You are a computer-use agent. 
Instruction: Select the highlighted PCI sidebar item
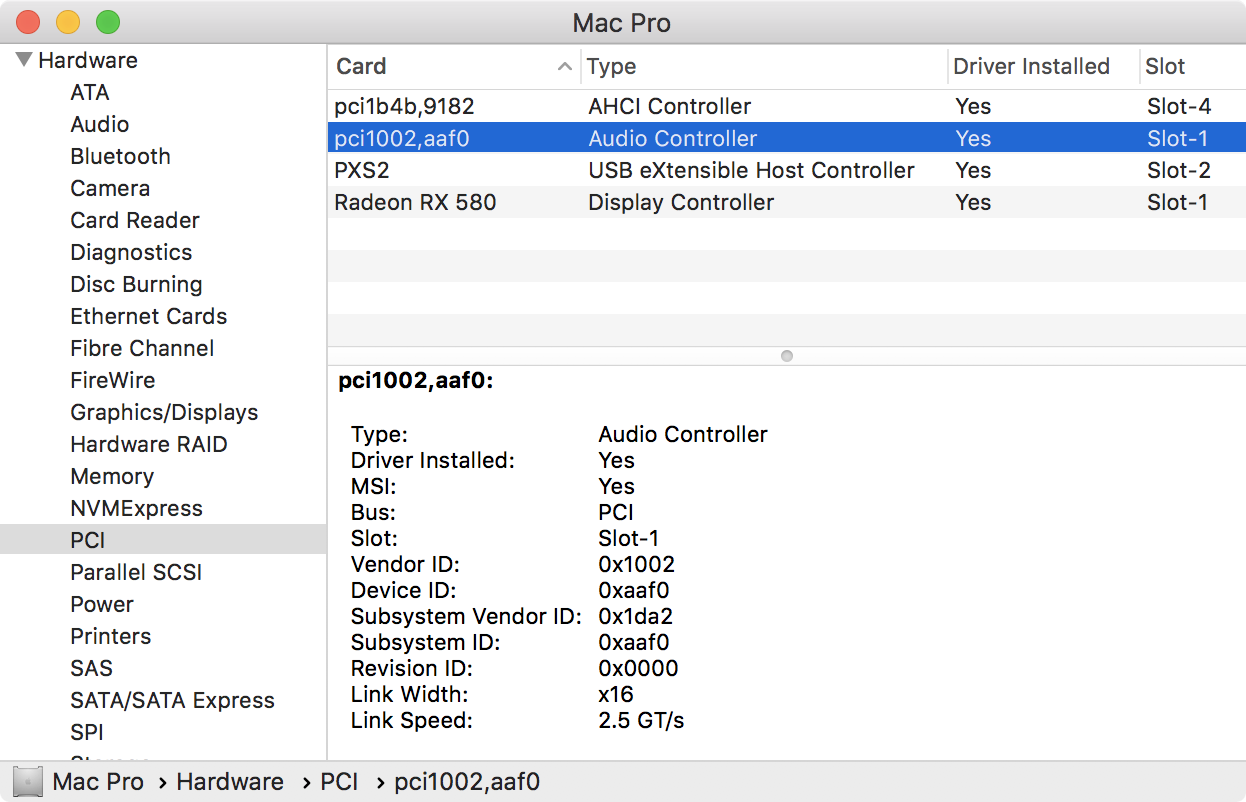[163, 540]
